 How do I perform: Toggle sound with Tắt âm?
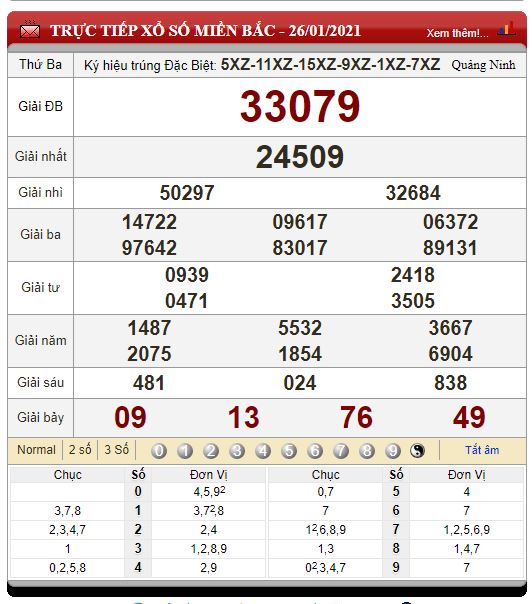[482, 450]
